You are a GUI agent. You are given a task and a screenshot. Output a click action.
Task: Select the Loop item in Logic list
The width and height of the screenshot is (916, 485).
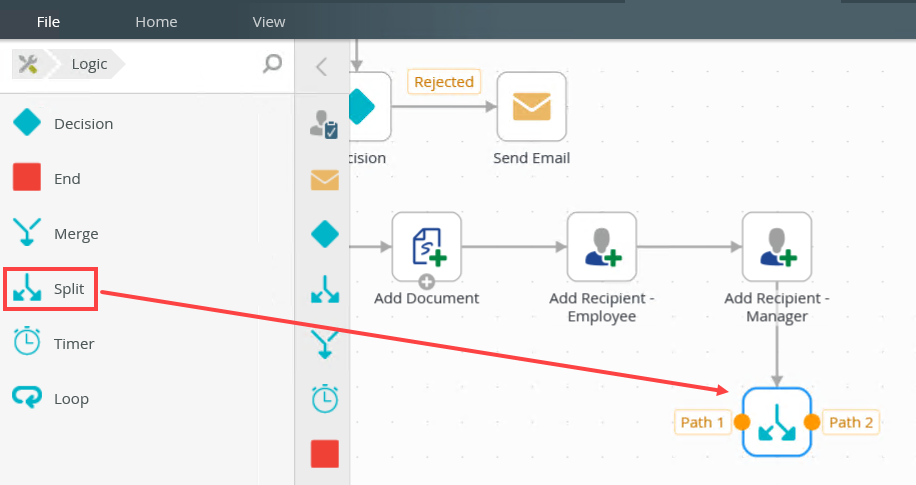pyautogui.click(x=51, y=398)
